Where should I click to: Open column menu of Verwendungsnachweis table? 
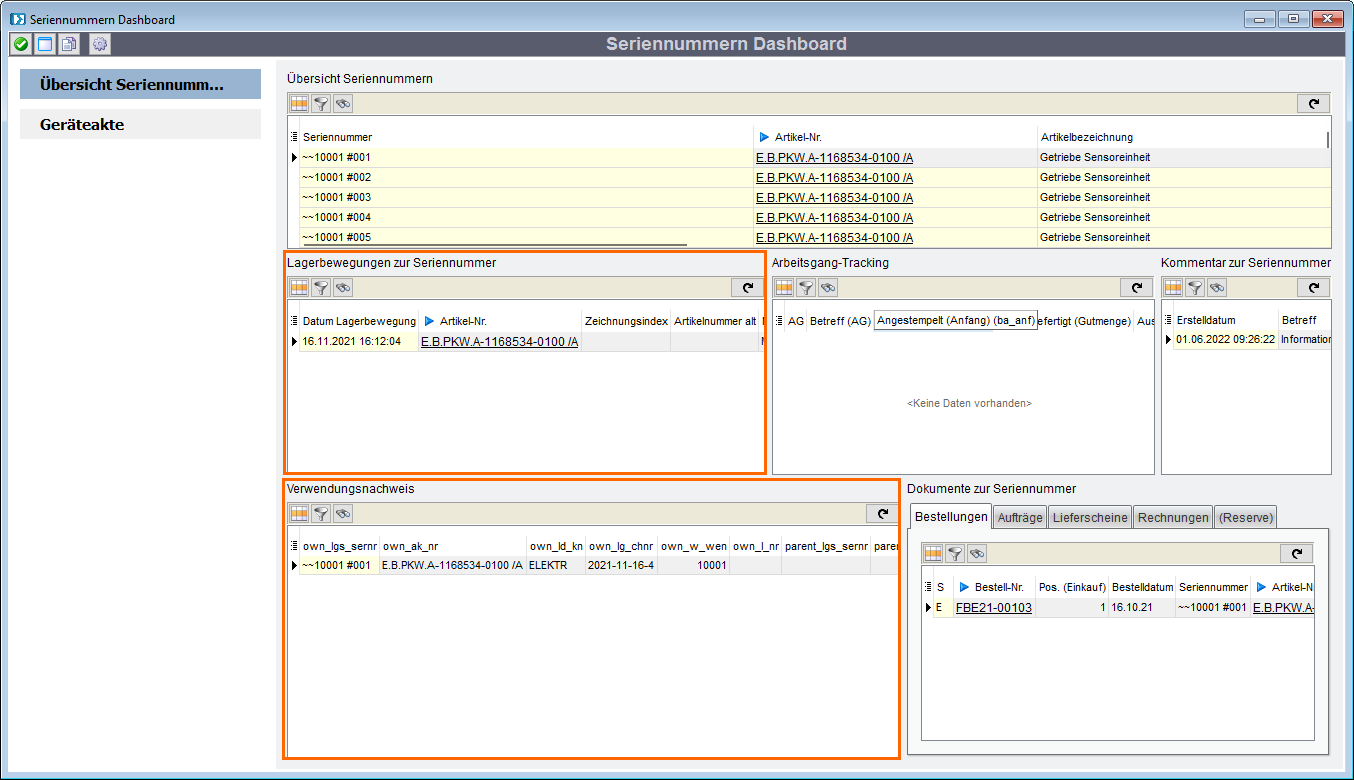point(294,546)
